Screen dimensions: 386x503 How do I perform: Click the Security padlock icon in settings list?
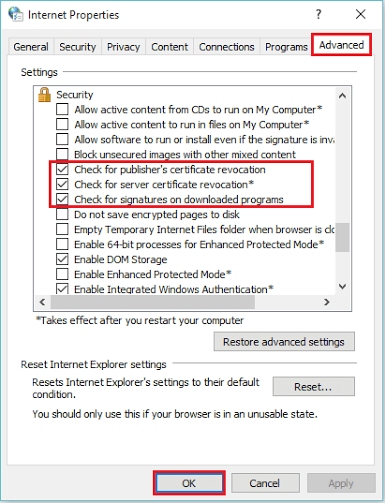pyautogui.click(x=44, y=95)
